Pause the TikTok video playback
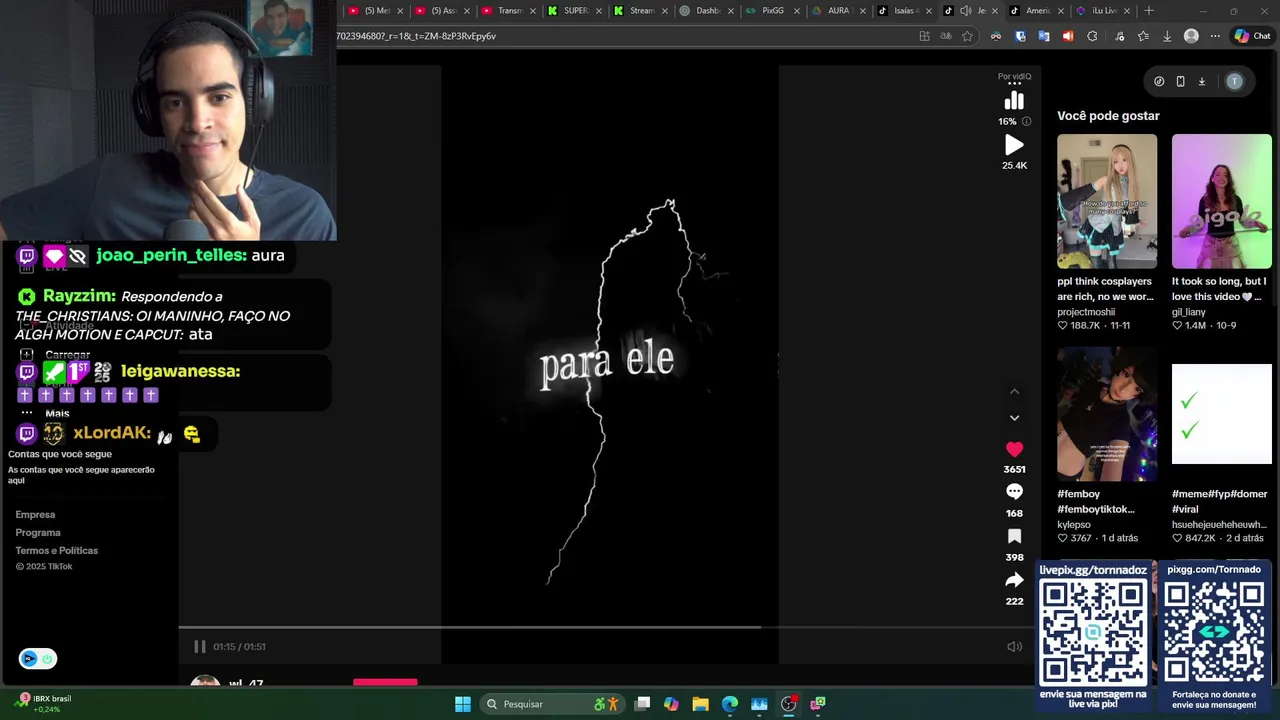This screenshot has width=1280, height=720. pos(199,646)
